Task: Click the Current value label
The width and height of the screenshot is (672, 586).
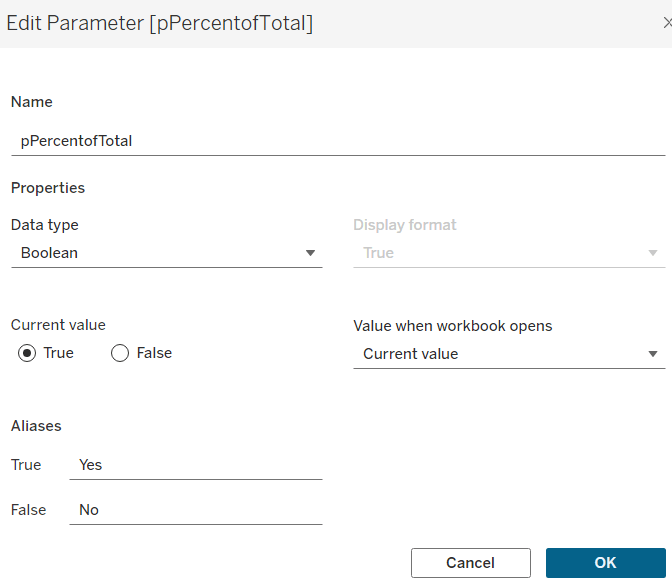Action: pyautogui.click(x=58, y=325)
